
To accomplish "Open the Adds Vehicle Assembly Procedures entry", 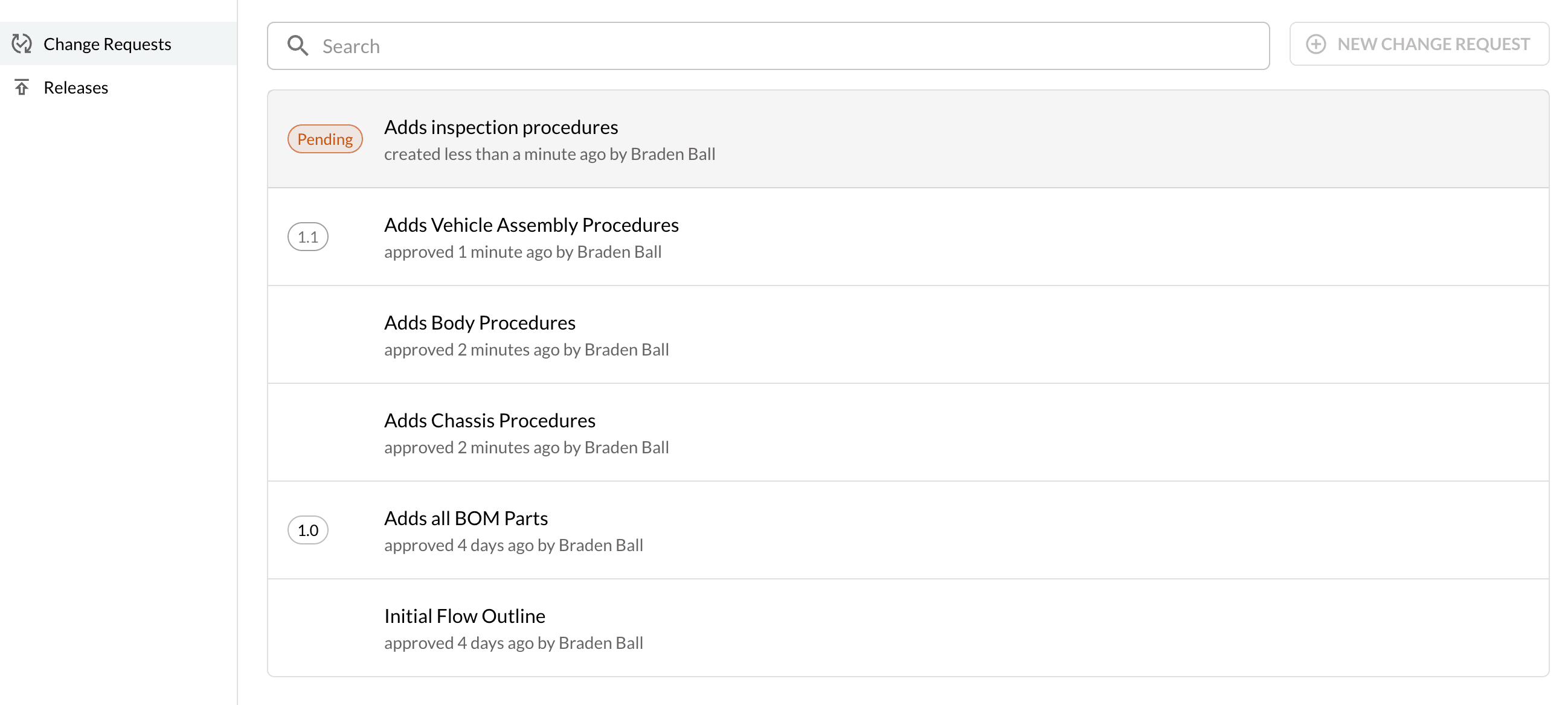I will point(532,225).
